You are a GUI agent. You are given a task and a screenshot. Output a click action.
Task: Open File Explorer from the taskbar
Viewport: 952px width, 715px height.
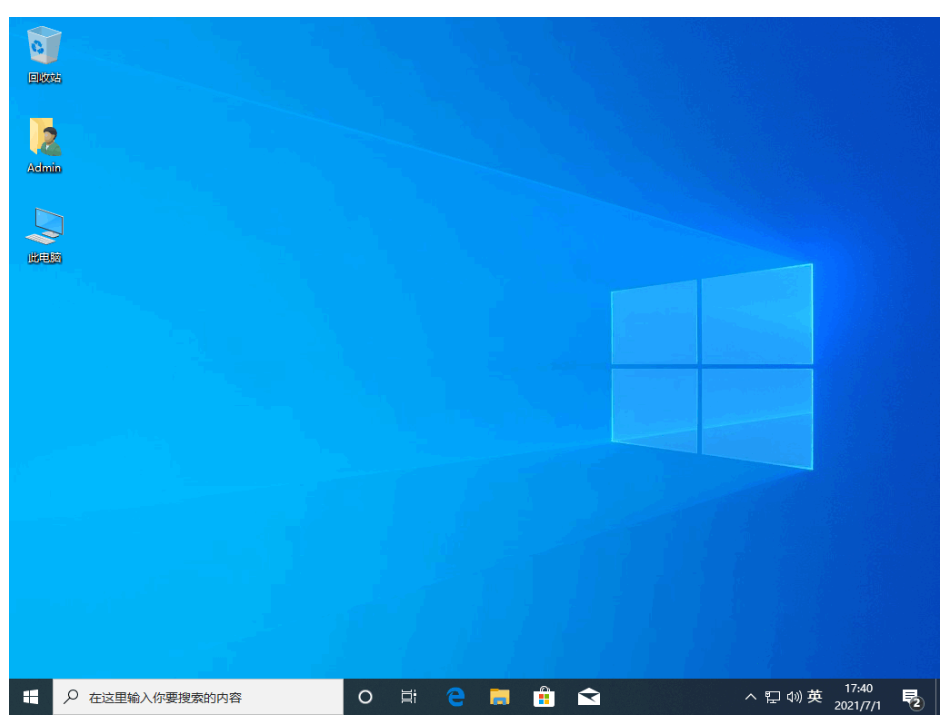(500, 697)
